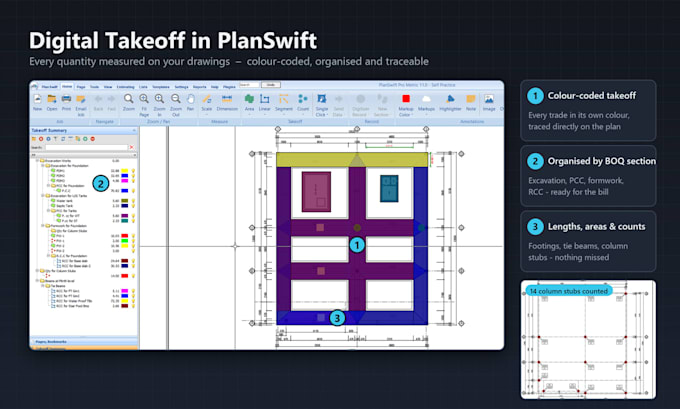Switch to the Estimating ribbon tab

coord(126,87)
